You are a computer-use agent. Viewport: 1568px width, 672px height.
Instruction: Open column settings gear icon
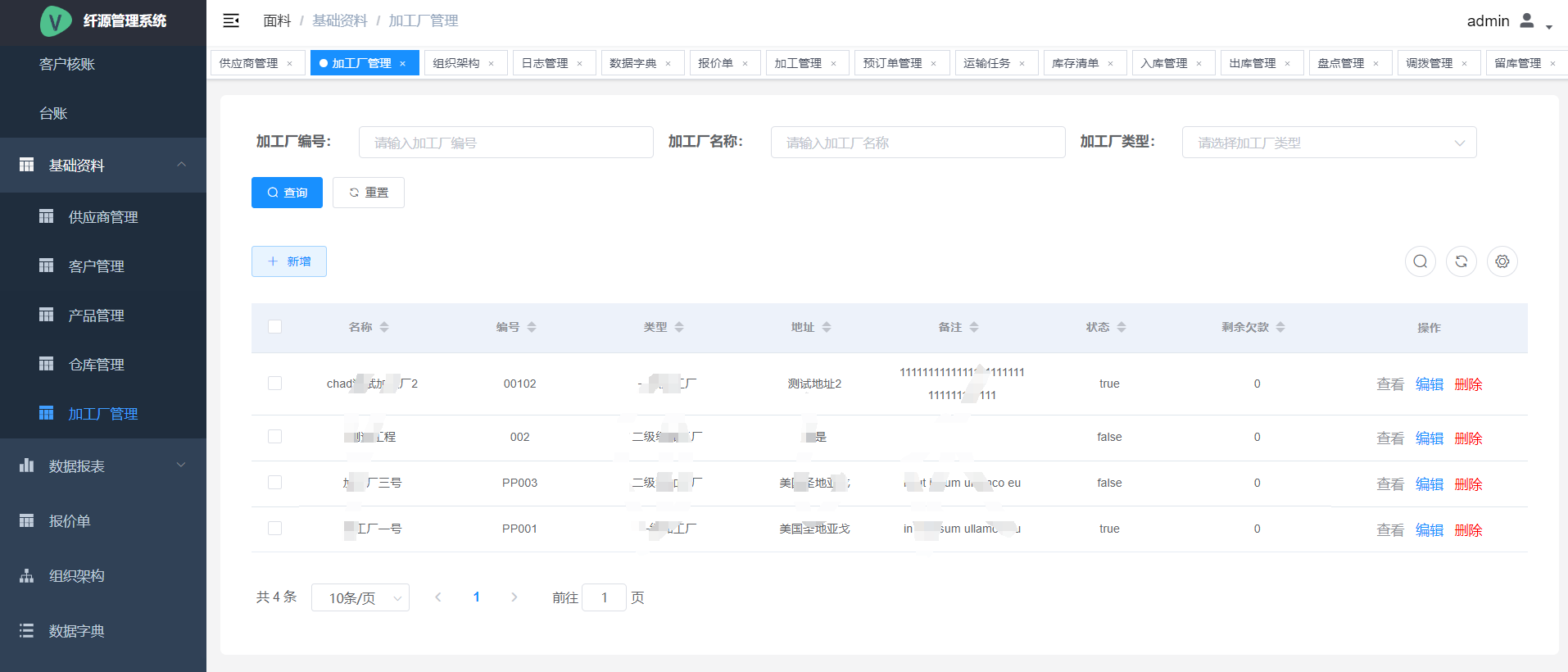click(x=1502, y=261)
